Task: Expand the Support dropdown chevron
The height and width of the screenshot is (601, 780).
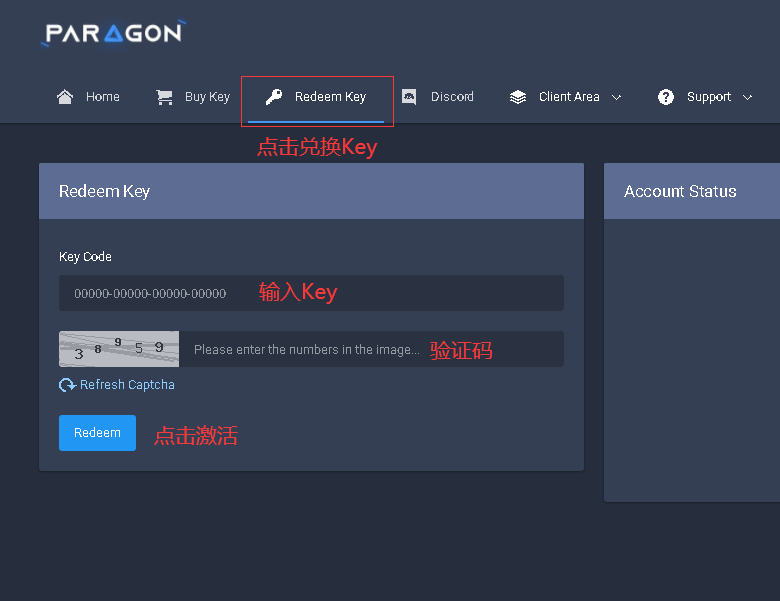Action: pyautogui.click(x=747, y=98)
